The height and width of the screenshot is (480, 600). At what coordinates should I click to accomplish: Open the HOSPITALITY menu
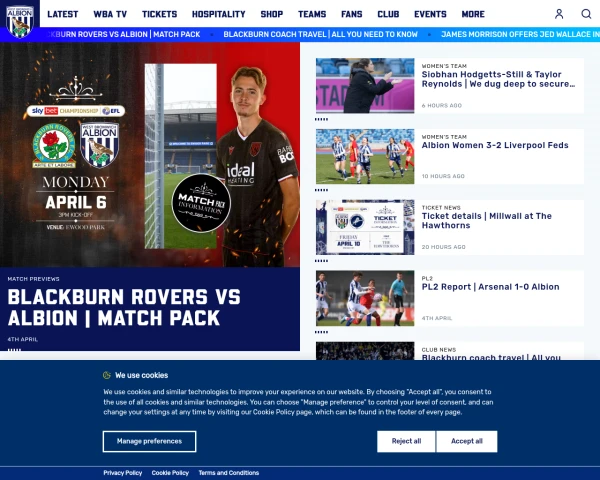coord(218,14)
